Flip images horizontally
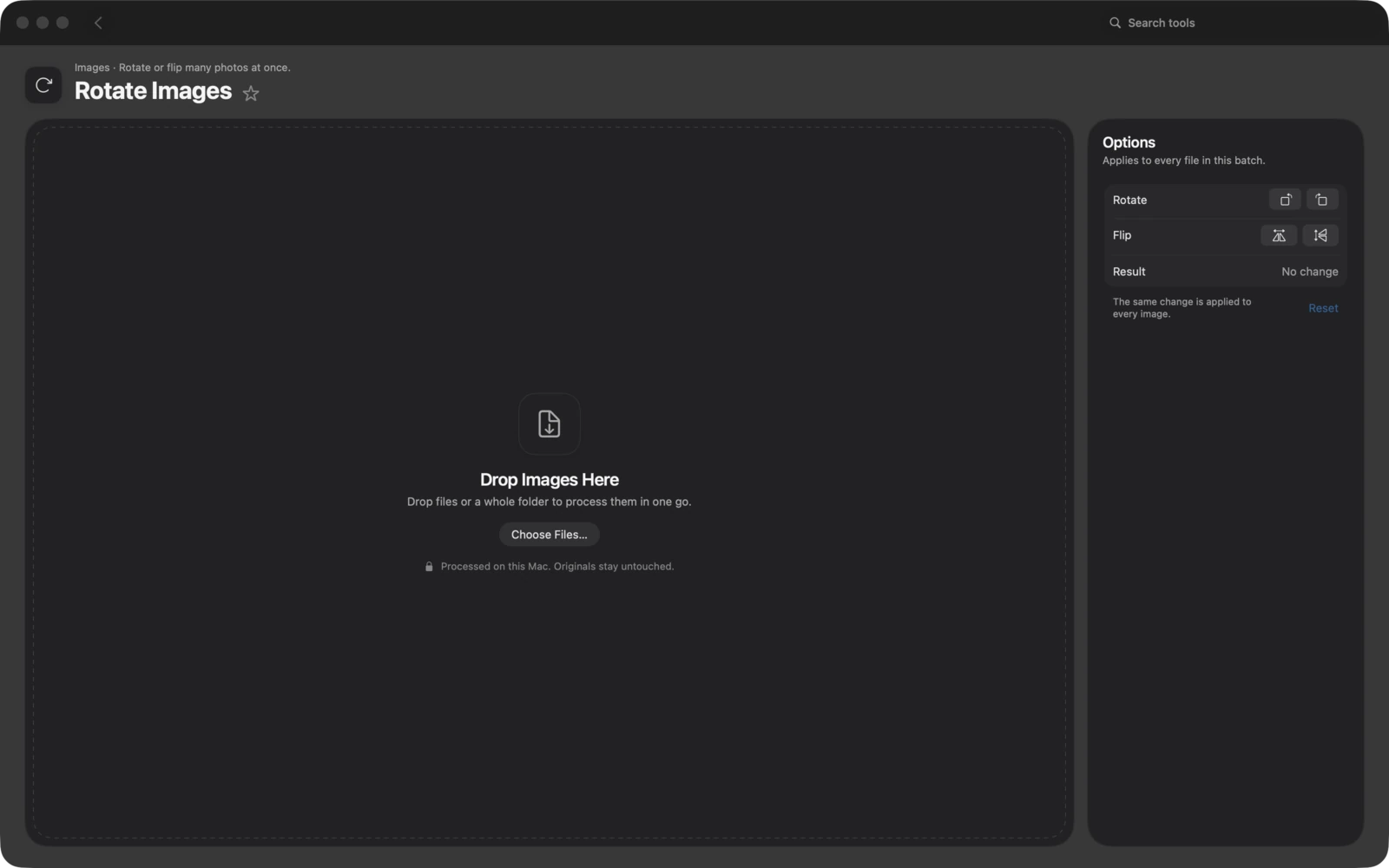Image resolution: width=1389 pixels, height=868 pixels. pos(1279,235)
